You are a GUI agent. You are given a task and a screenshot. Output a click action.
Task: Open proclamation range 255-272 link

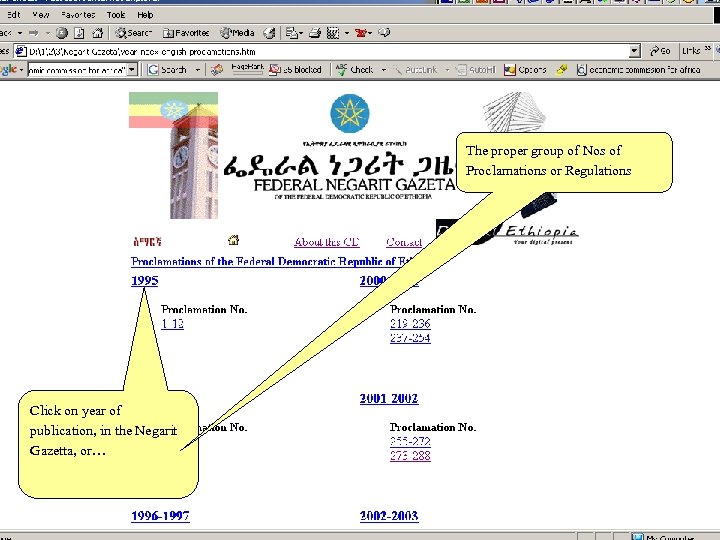coord(410,441)
